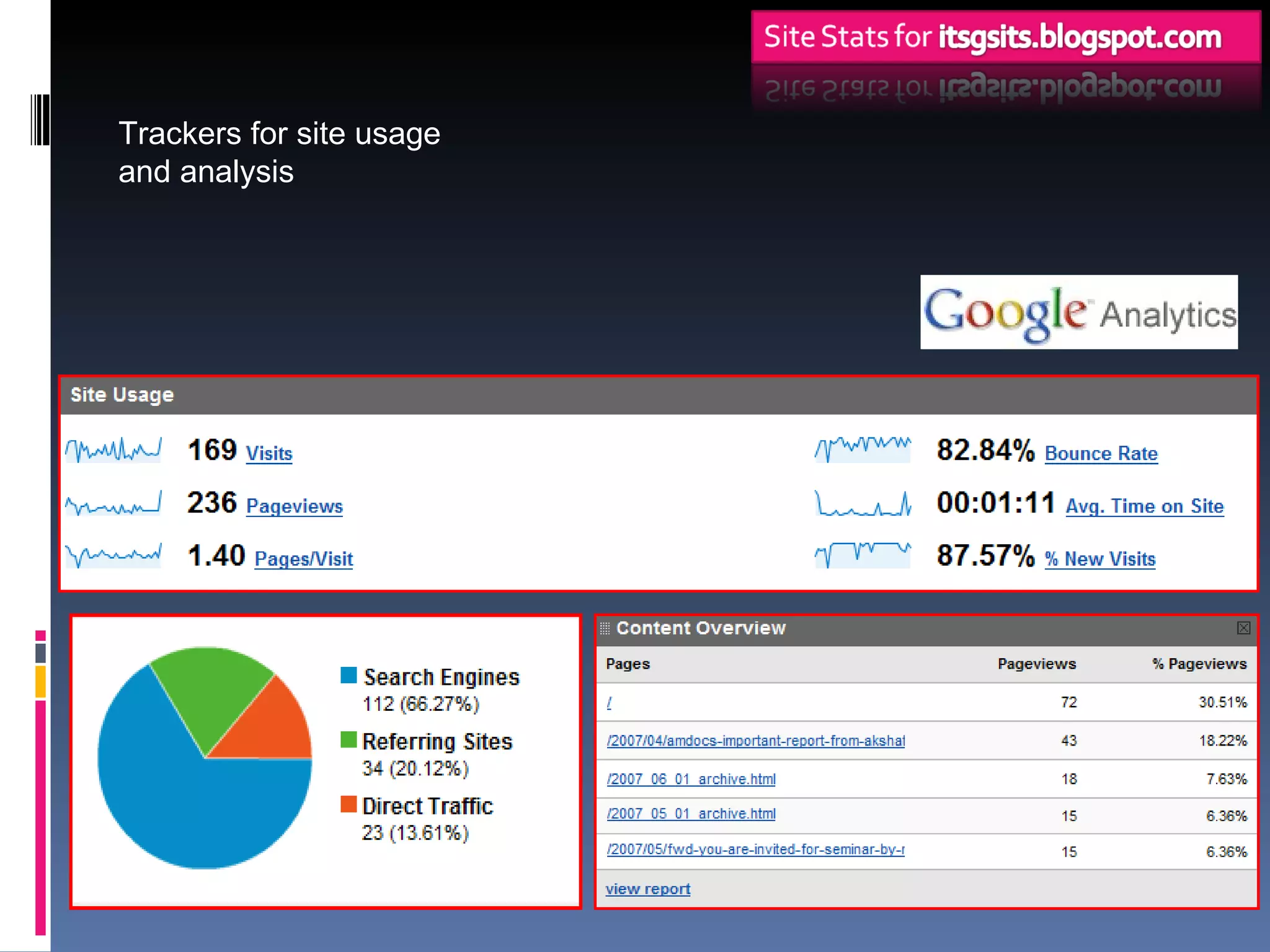1270x952 pixels.
Task: Click the Site Stats for itsgsits.blogspot.com banner
Action: pyautogui.click(x=1006, y=37)
